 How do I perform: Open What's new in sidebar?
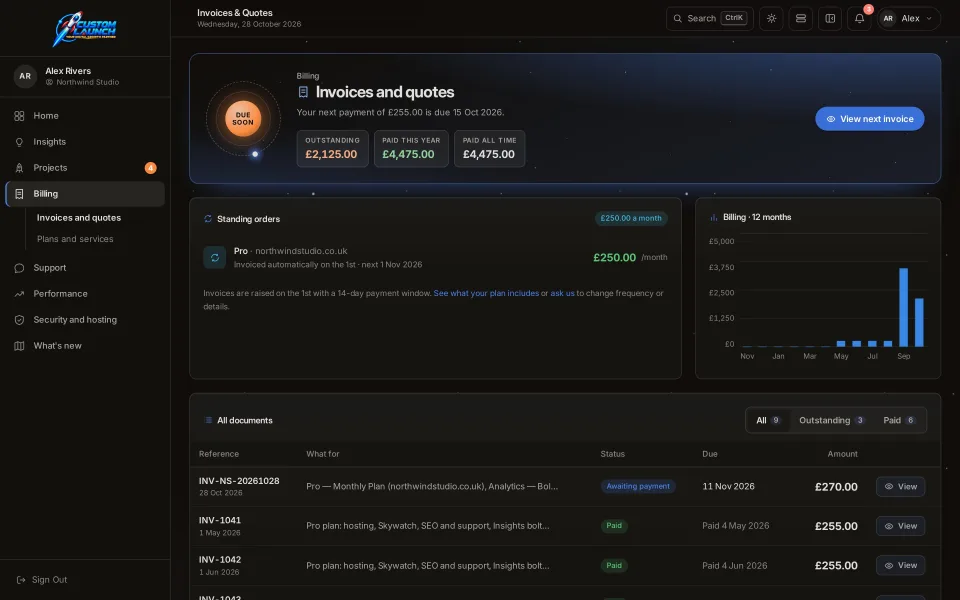coord(84,346)
